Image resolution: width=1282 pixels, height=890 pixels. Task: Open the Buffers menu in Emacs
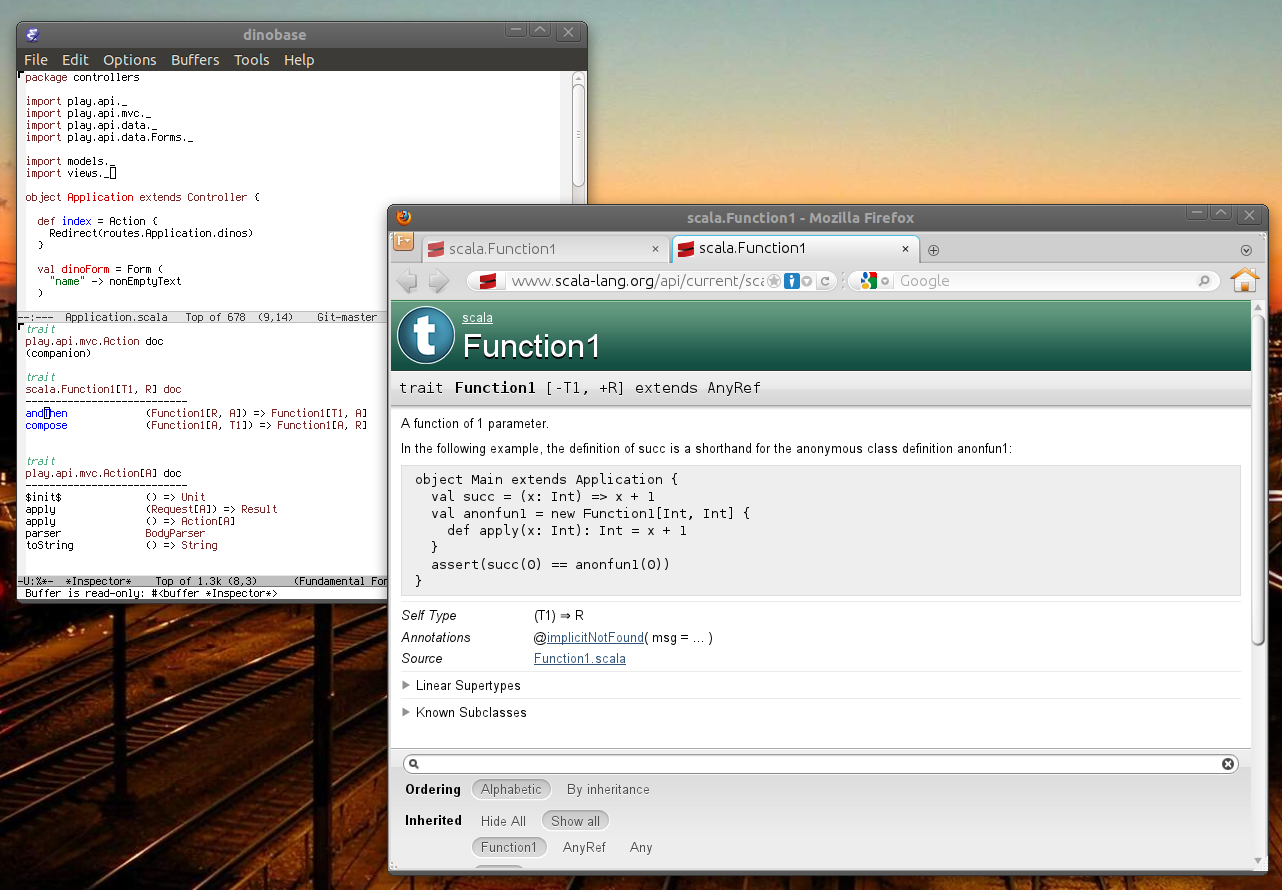coord(194,59)
